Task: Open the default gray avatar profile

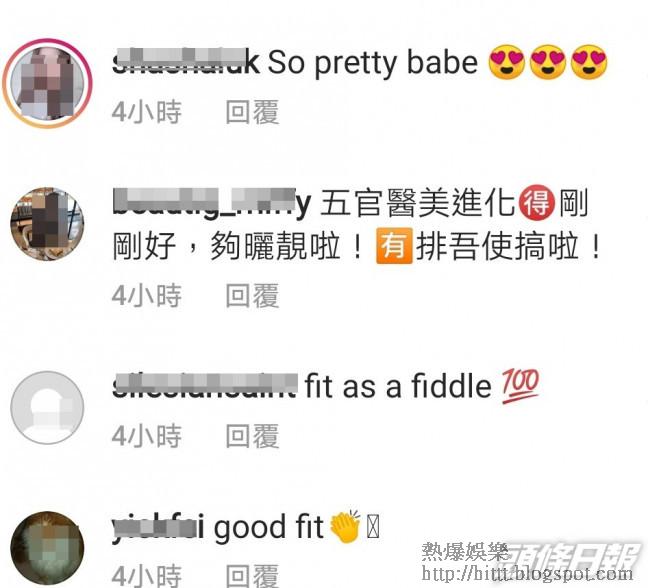Action: coord(47,407)
